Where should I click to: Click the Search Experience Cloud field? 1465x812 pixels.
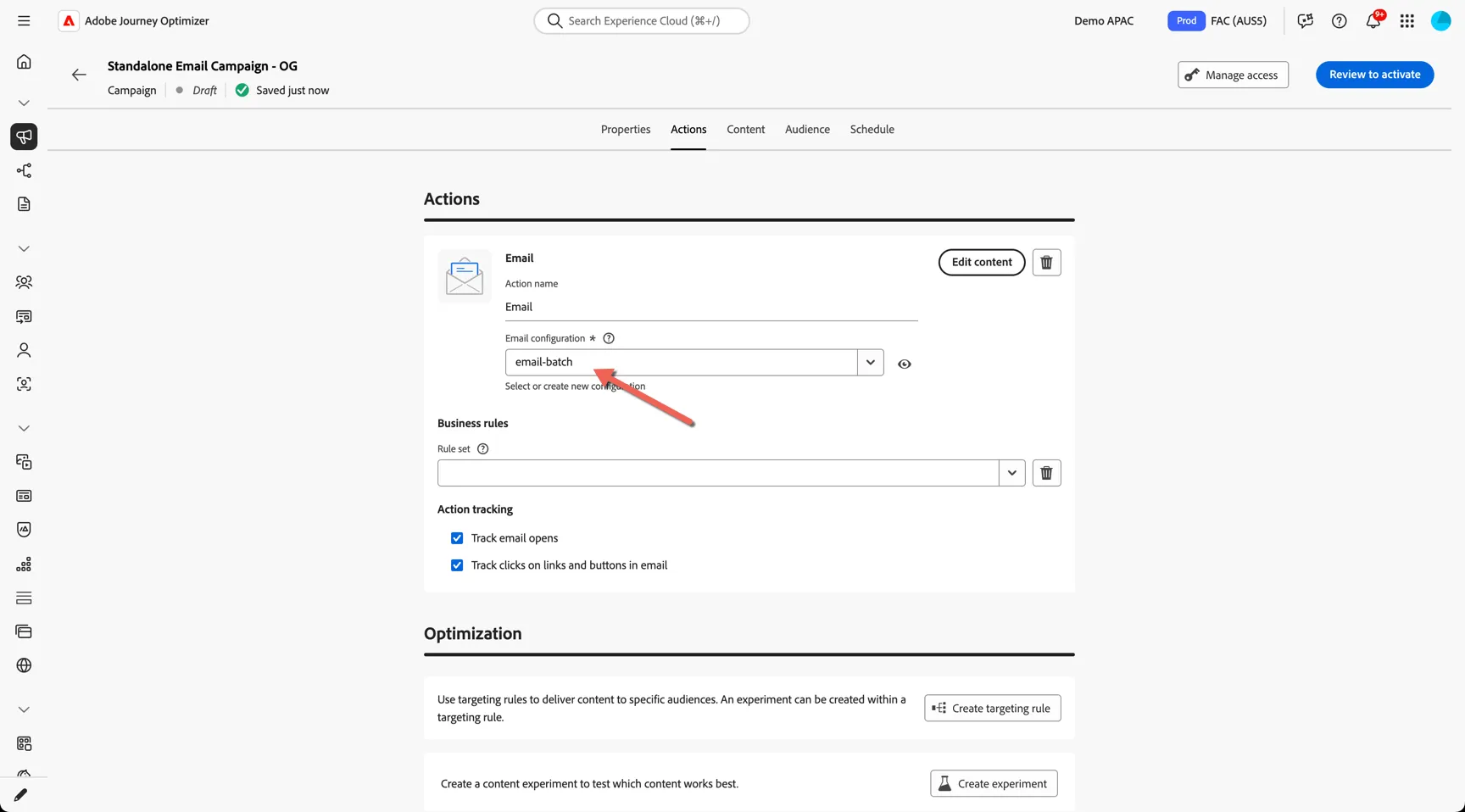pos(642,21)
